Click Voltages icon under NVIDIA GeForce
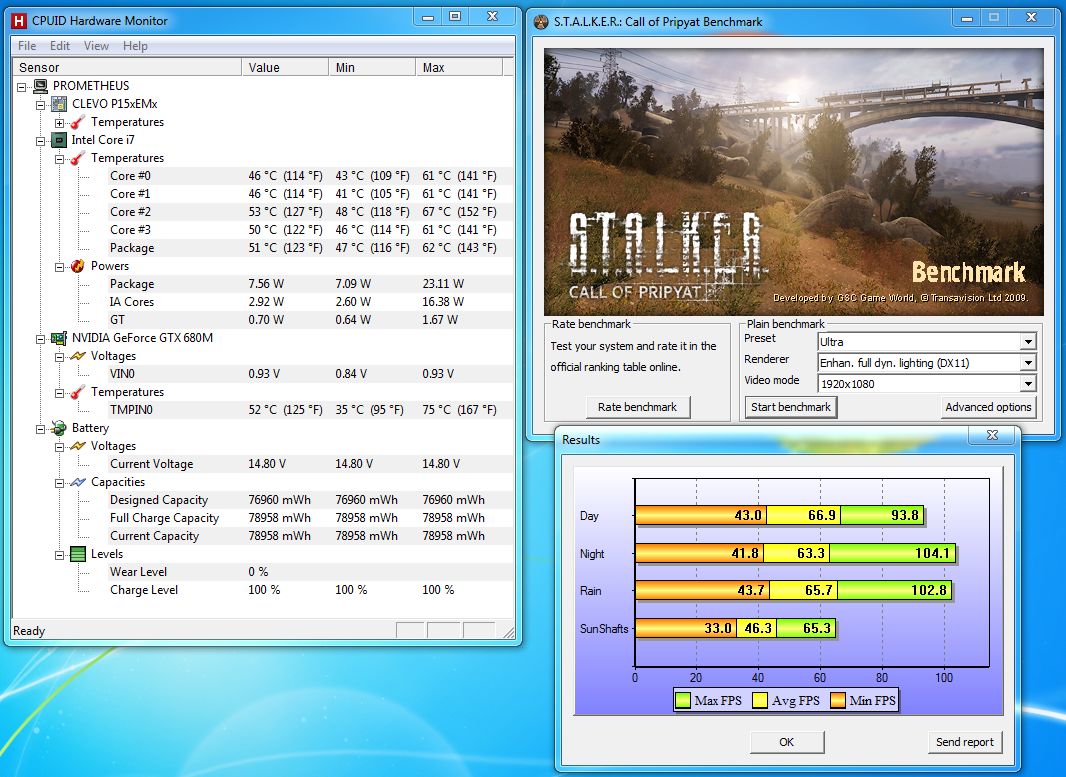This screenshot has width=1066, height=777. click(78, 356)
